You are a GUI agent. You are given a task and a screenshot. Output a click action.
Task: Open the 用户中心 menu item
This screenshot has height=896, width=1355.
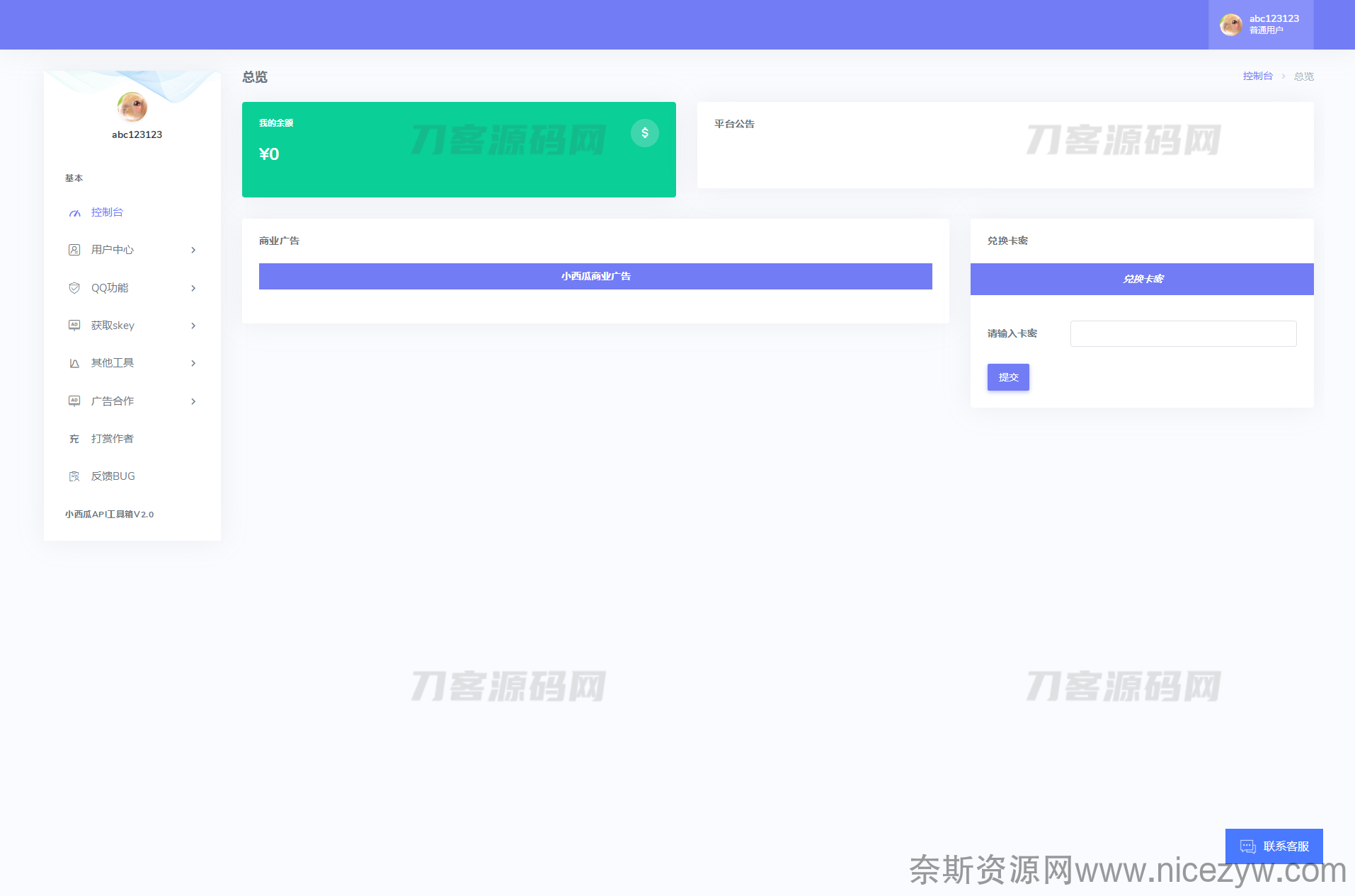(x=132, y=250)
